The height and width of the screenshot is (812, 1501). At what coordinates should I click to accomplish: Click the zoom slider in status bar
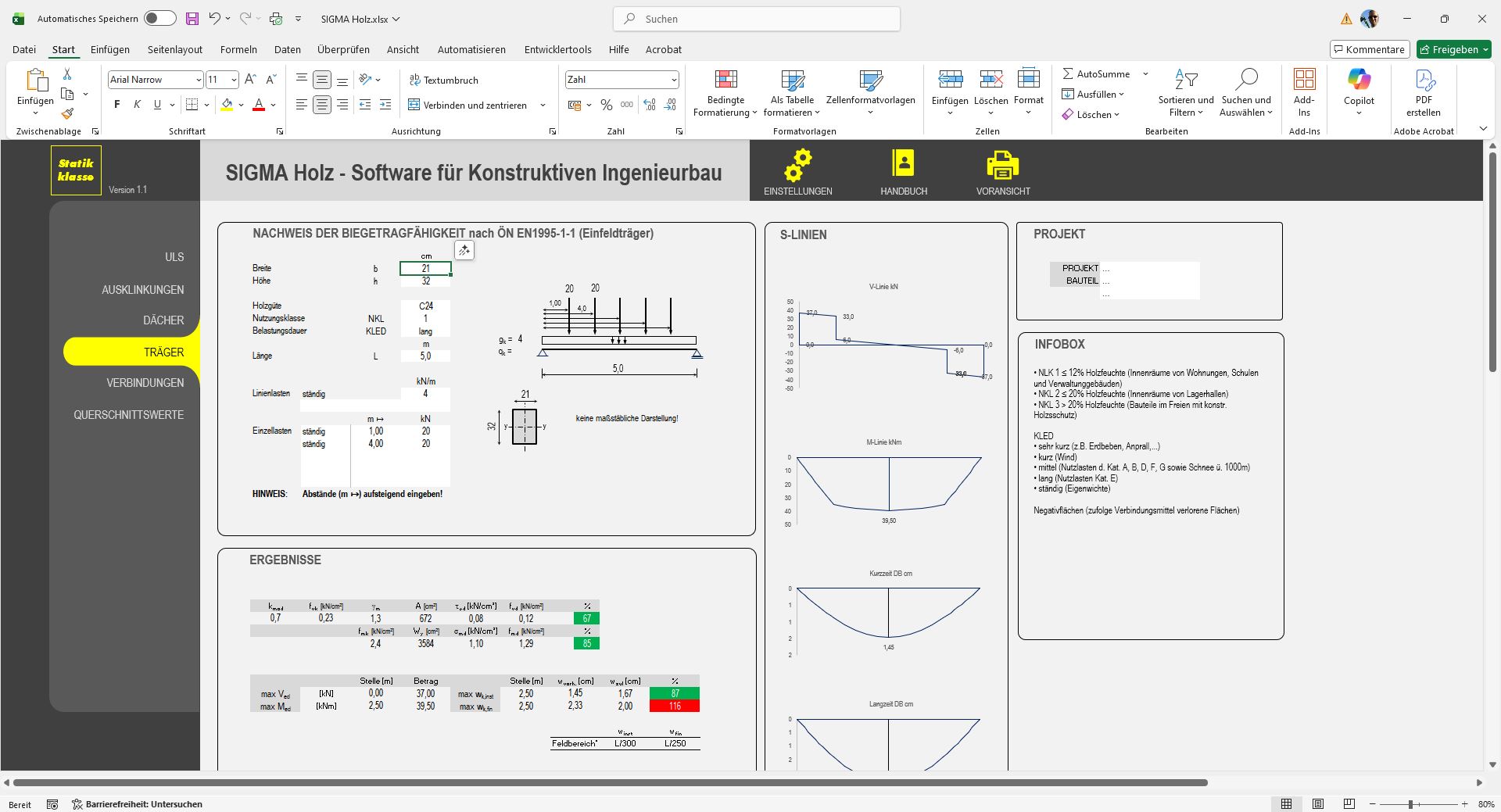1411,804
